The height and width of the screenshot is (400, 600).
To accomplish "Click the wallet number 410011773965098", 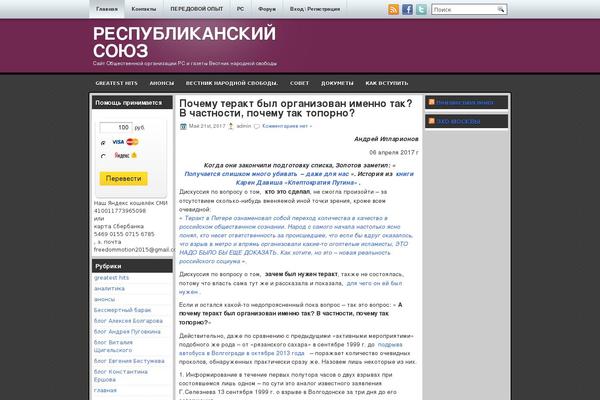I will pyautogui.click(x=120, y=211).
